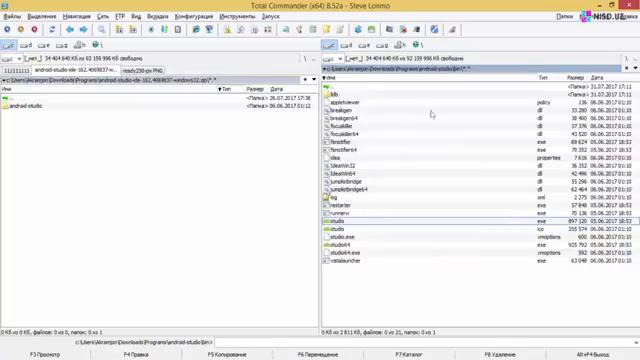Open file search magnifier icon
This screenshot has width=640, height=360.
[101, 29]
